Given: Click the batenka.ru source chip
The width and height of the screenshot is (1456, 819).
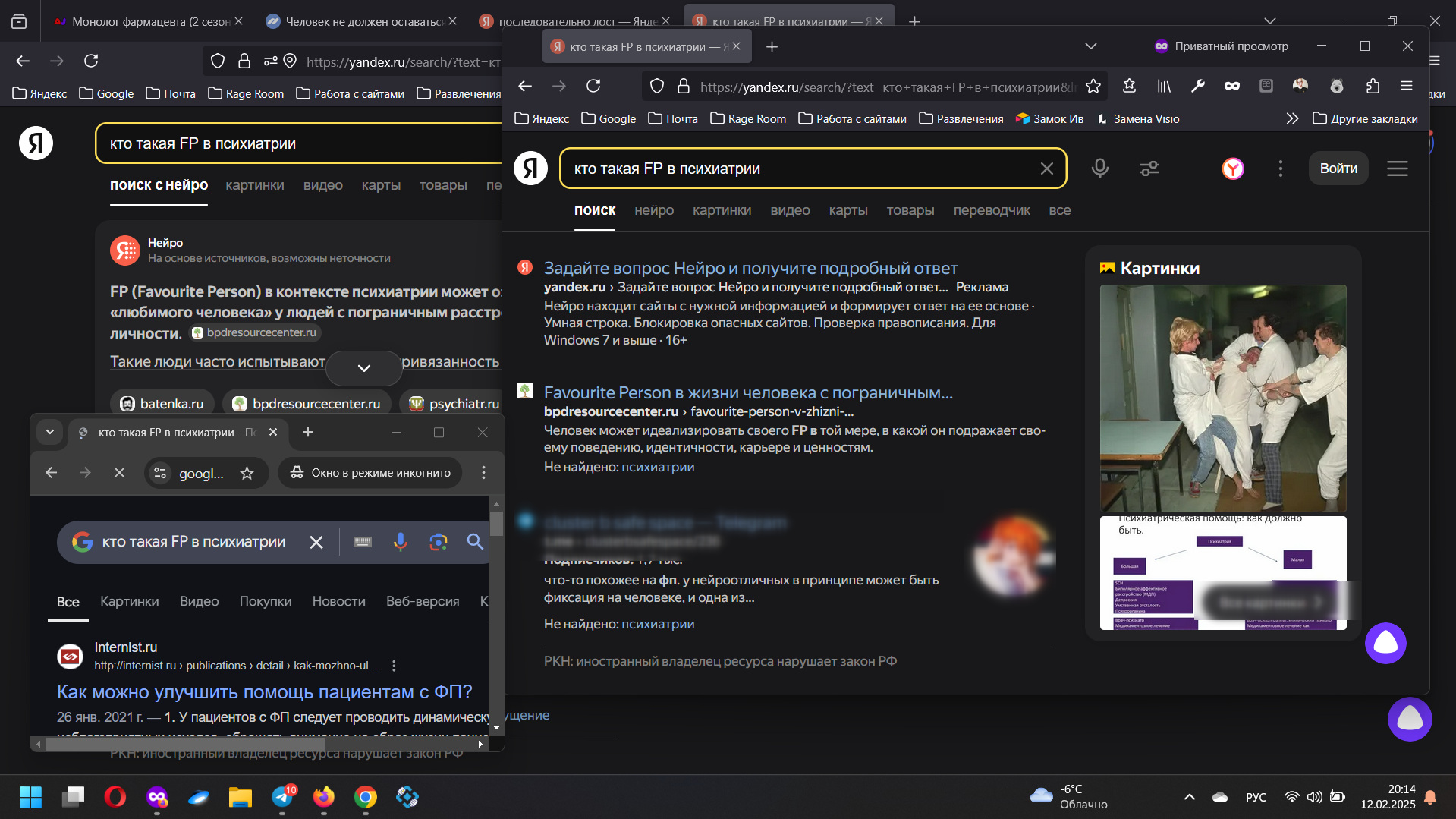Looking at the screenshot, I should point(162,404).
